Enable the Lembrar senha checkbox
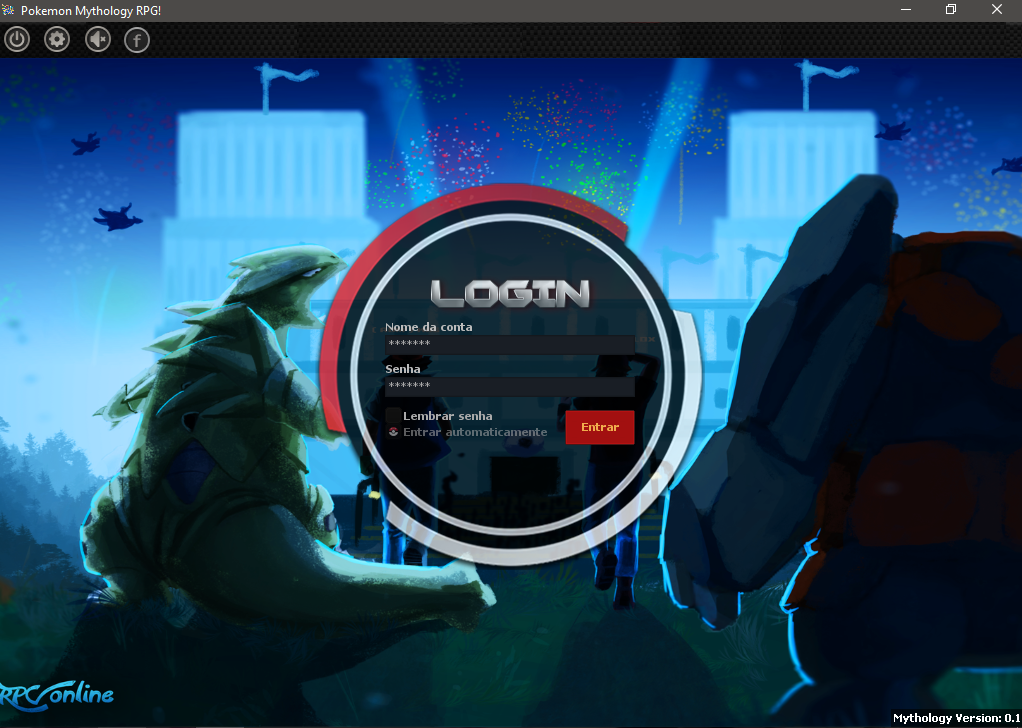The image size is (1022, 728). pyautogui.click(x=393, y=416)
